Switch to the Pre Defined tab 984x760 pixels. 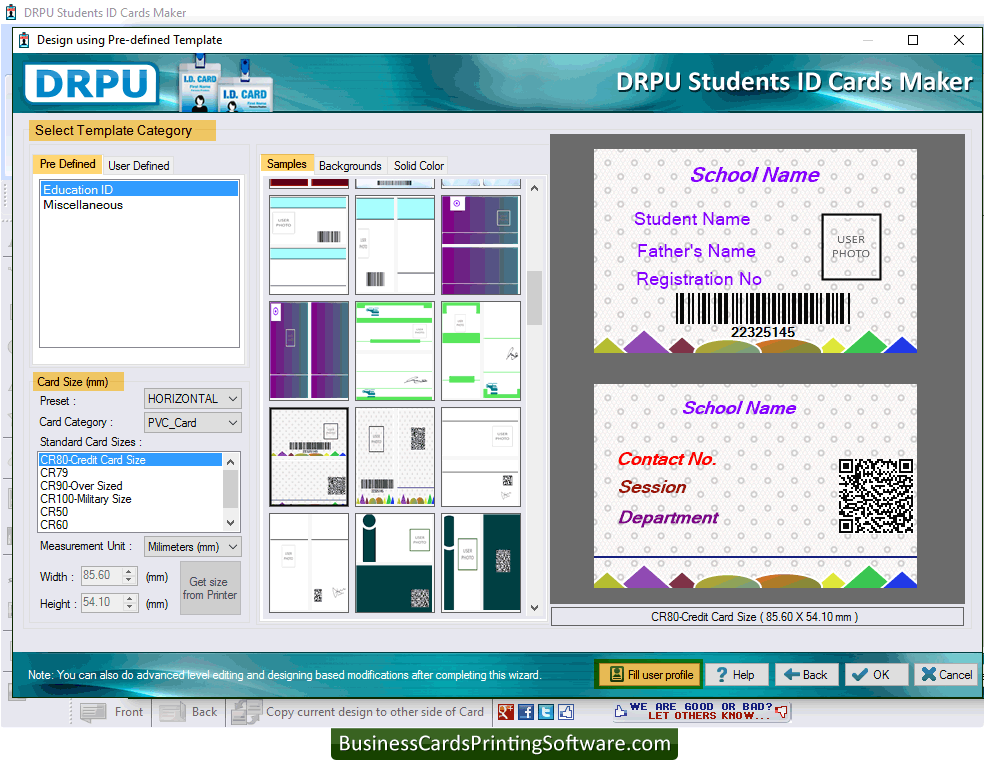point(67,164)
